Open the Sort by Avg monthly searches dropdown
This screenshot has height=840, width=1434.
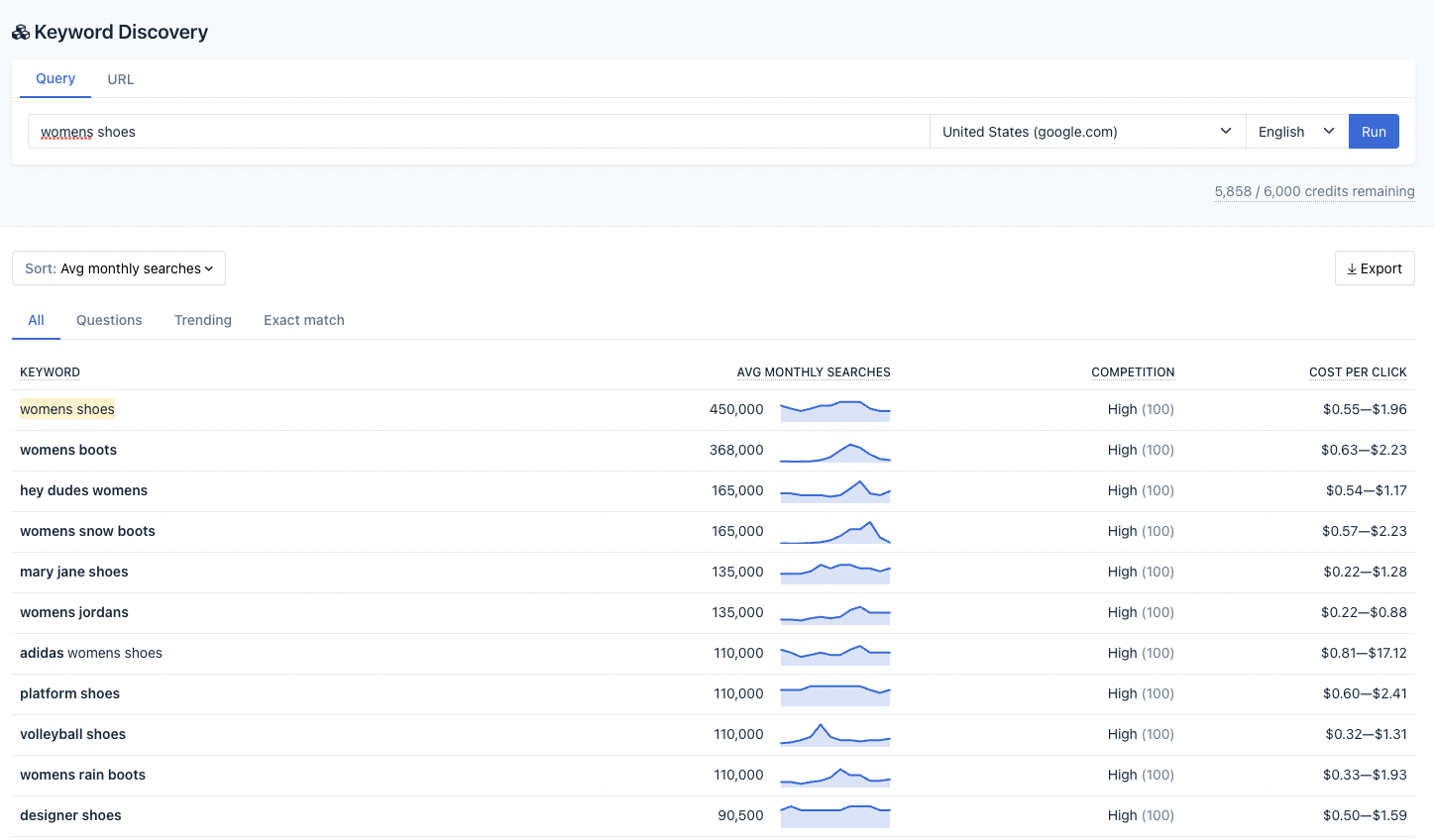pyautogui.click(x=119, y=268)
